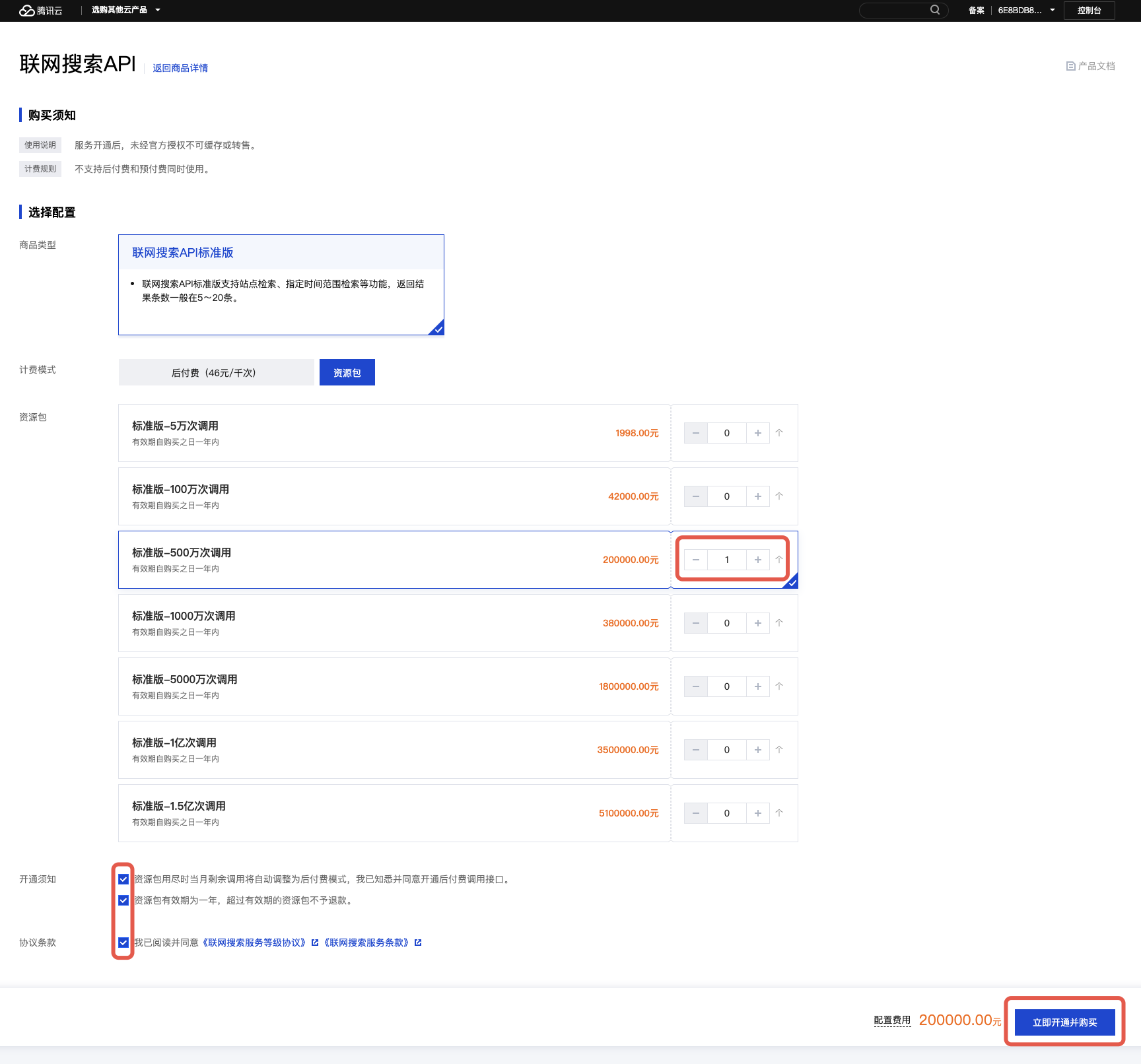This screenshot has height=1064, width=1141.
Task: Toggle checkbox for 资源包用尽时 postpaid notice
Action: 123,879
